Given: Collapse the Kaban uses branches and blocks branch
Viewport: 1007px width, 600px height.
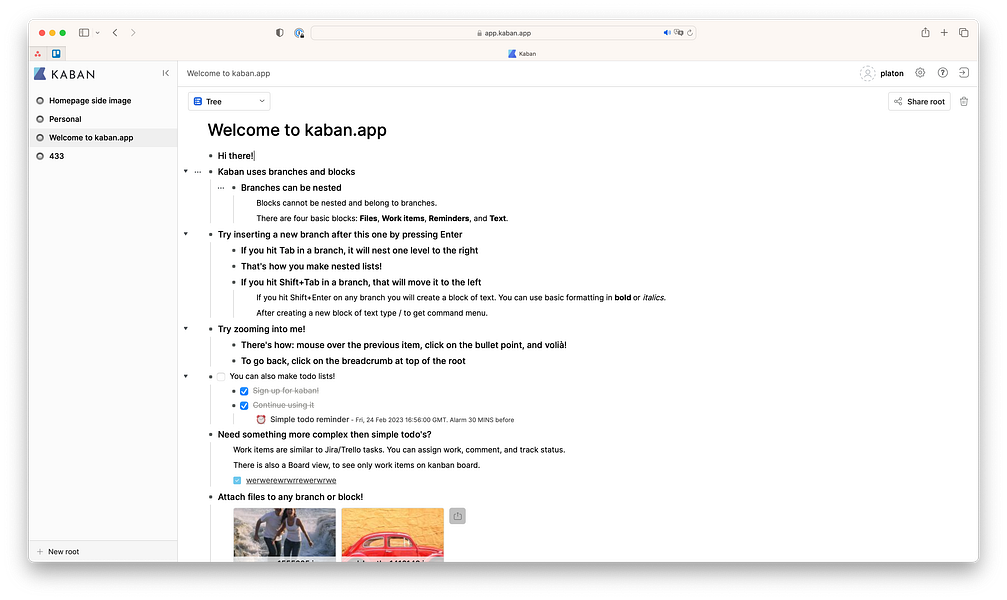Looking at the screenshot, I should [x=186, y=172].
